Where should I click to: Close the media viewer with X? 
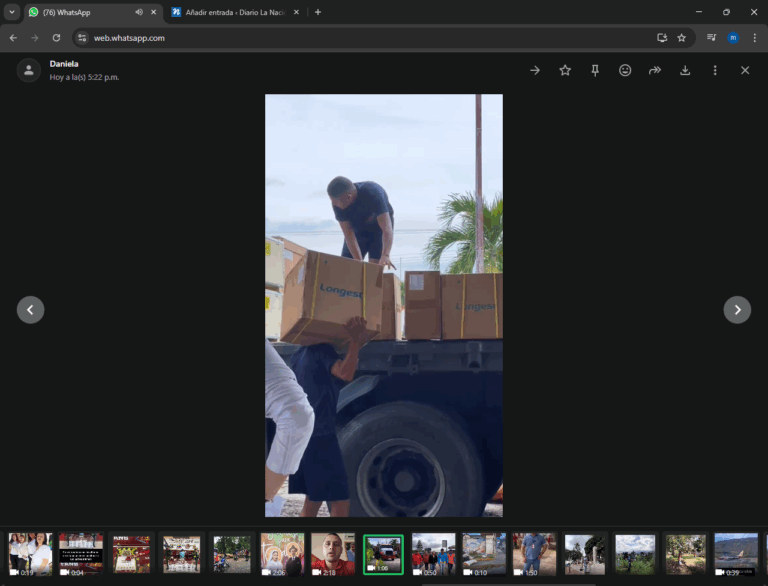(x=745, y=70)
